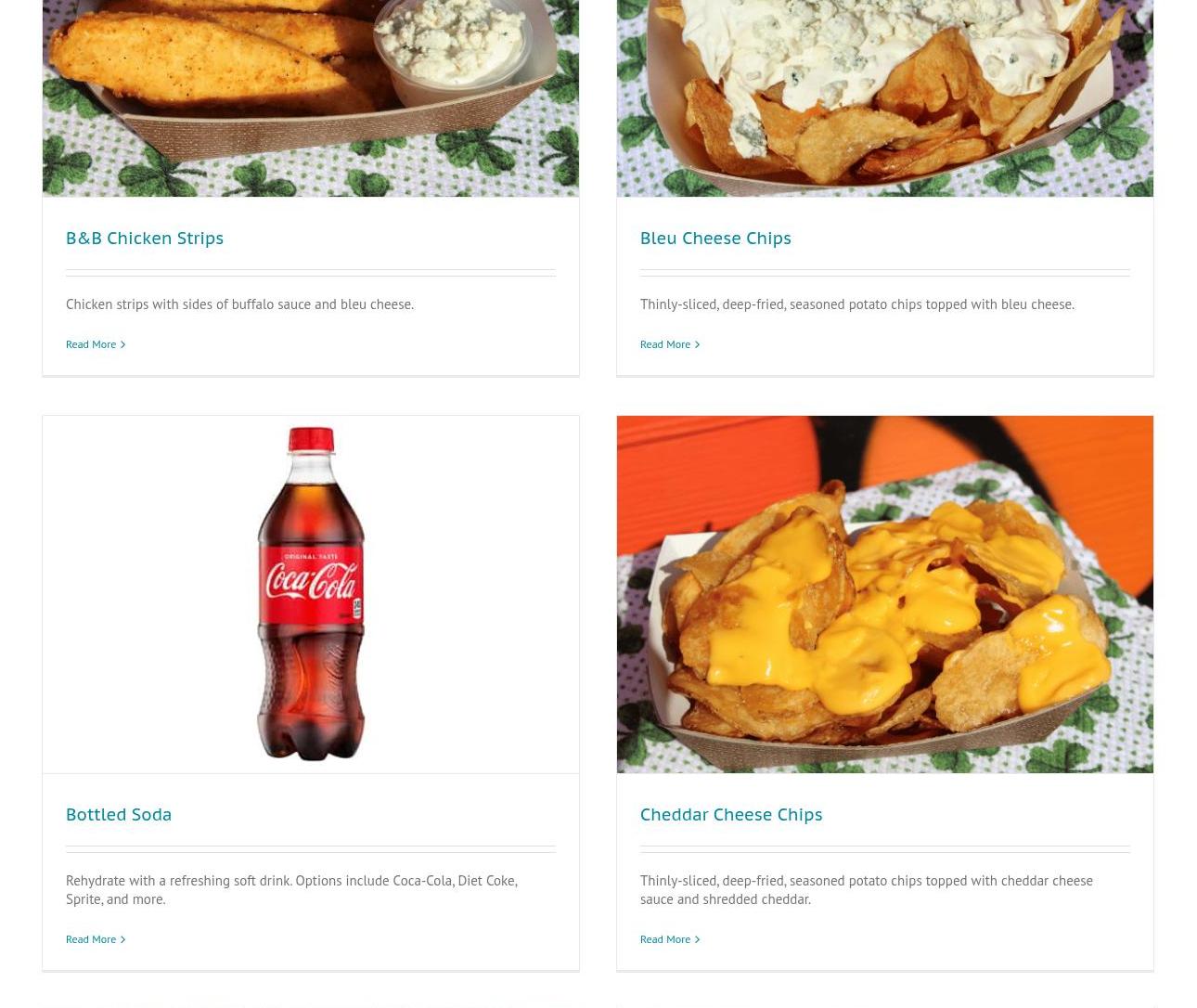Click the chevron arrow beside Bottled Soda Read More
The width and height of the screenshot is (1197, 1008).
[x=122, y=939]
